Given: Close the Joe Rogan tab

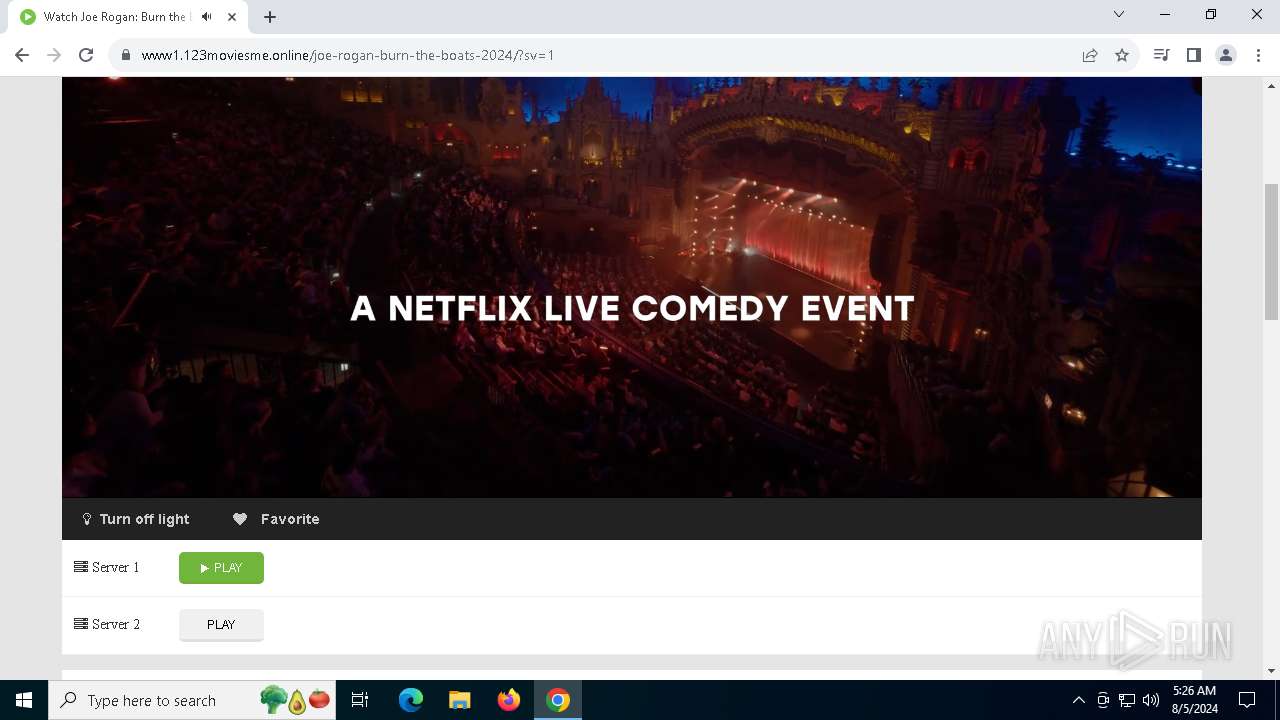Looking at the screenshot, I should click(x=232, y=17).
